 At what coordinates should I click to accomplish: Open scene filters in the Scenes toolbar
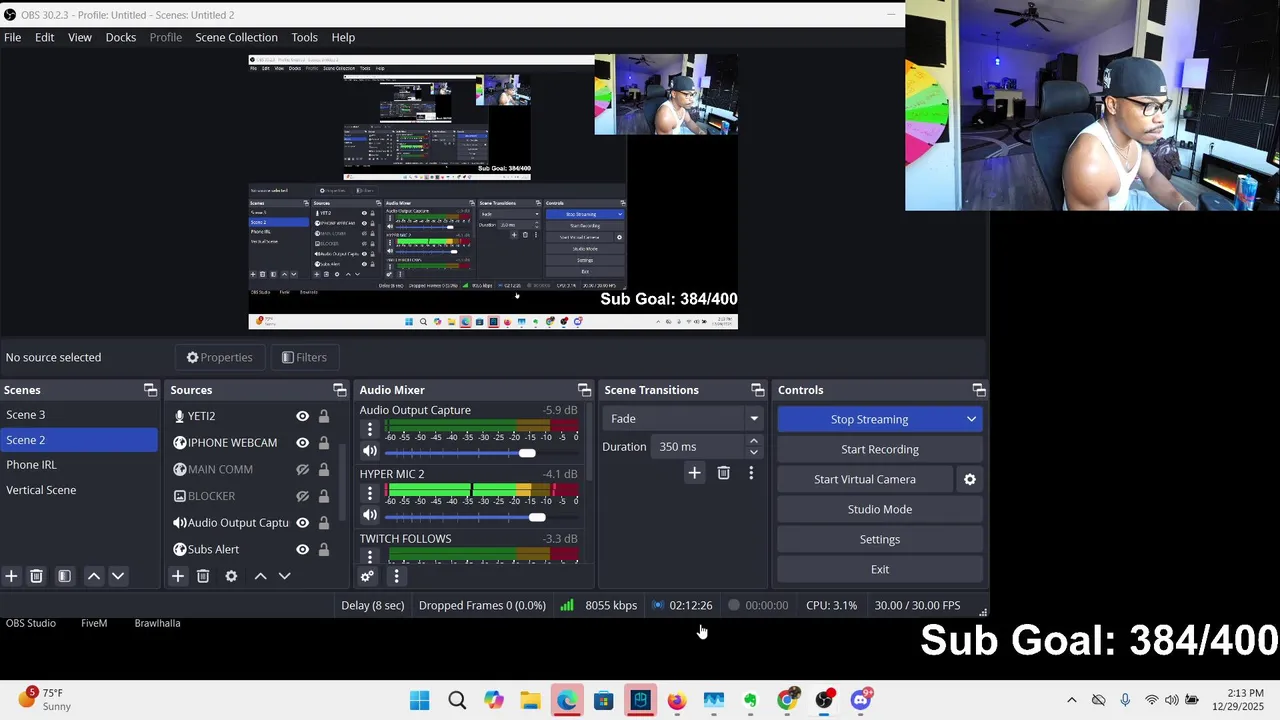64,576
